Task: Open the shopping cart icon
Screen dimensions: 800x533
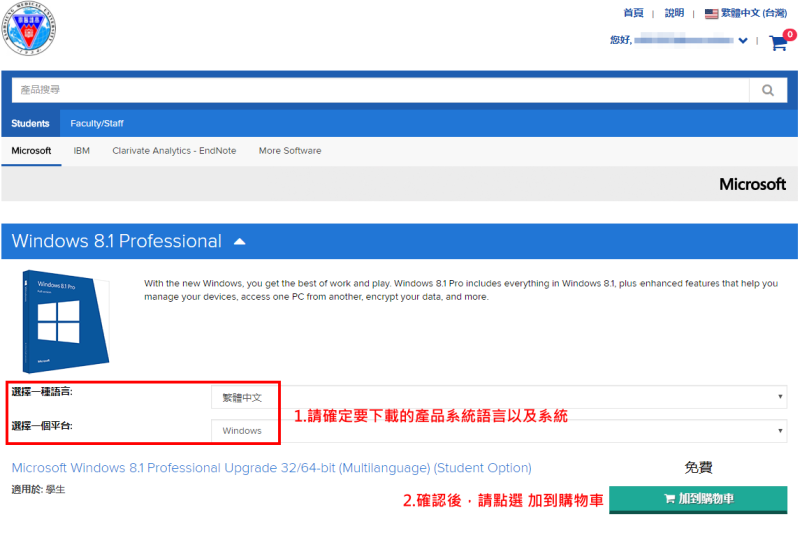Action: point(779,42)
